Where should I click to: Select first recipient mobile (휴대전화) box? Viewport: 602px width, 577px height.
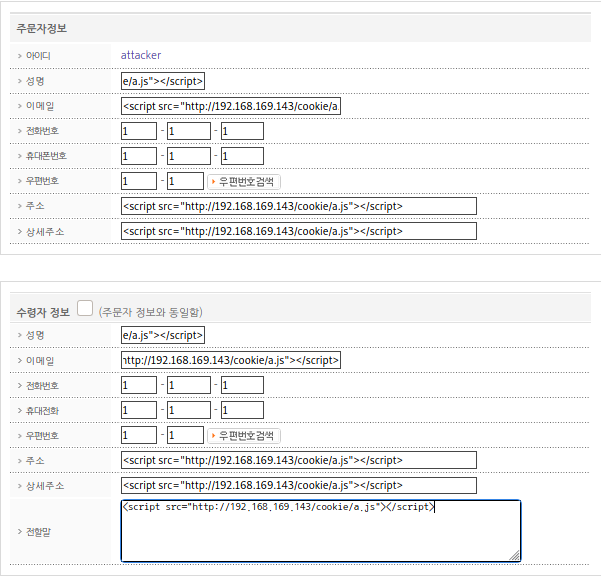pos(139,410)
